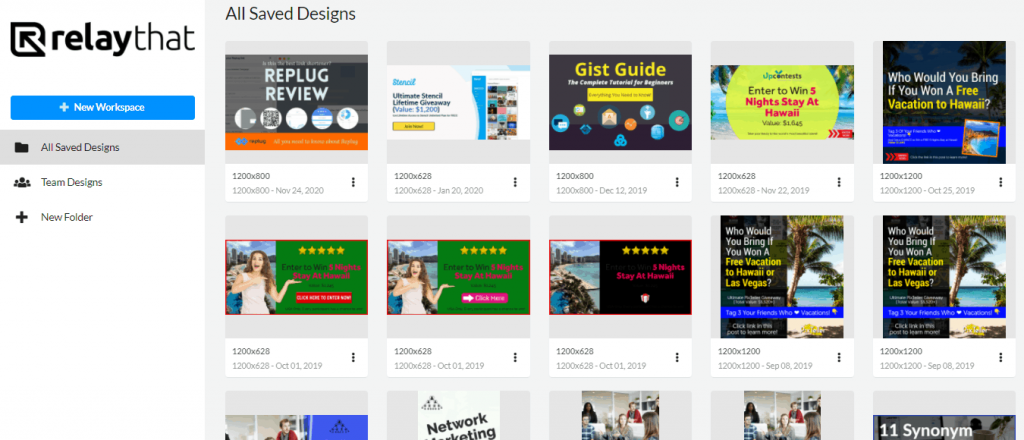This screenshot has height=440, width=1024.
Task: Open green design with pink Click Here button
Action: pyautogui.click(x=458, y=277)
